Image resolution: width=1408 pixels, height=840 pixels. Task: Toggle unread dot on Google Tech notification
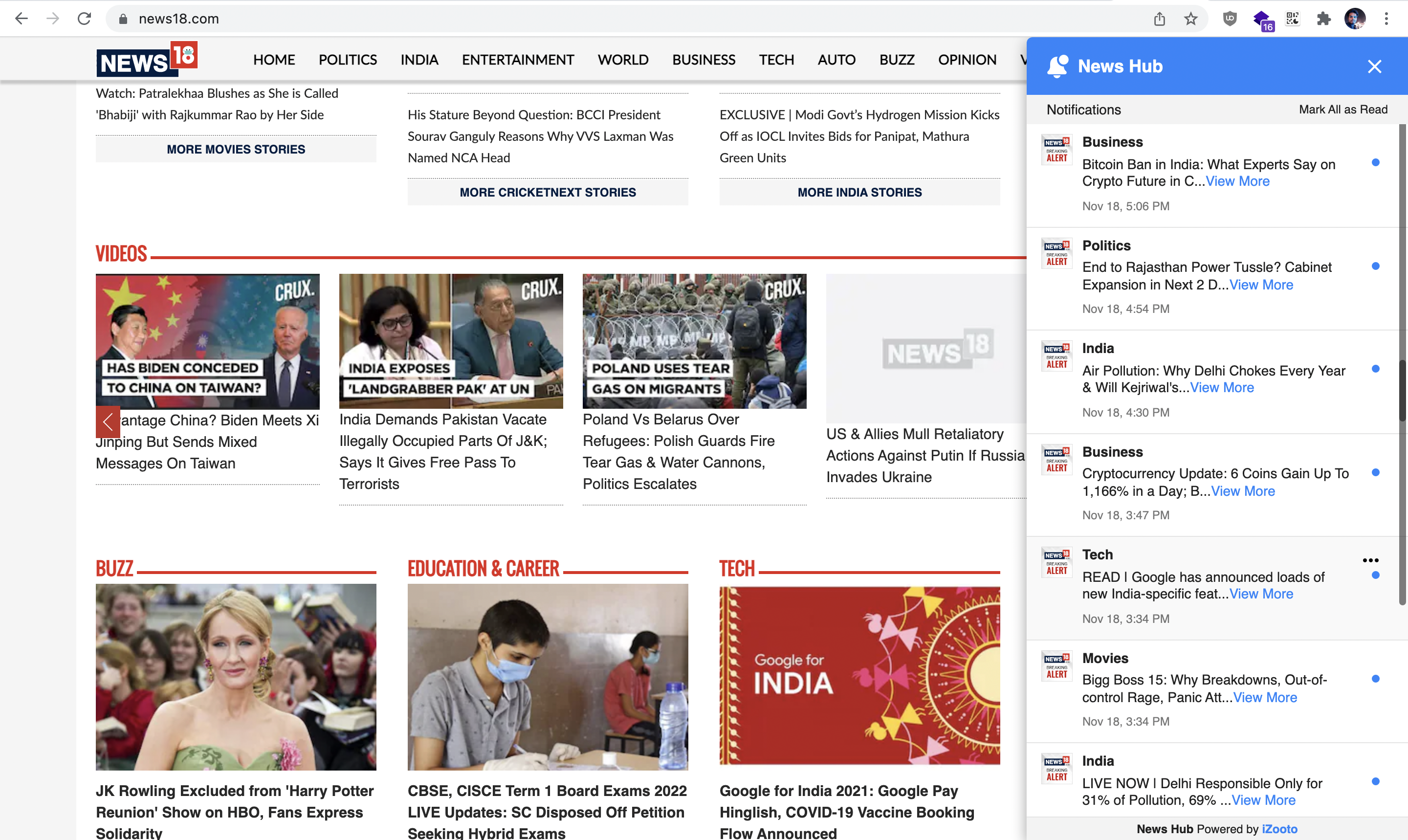pyautogui.click(x=1375, y=575)
